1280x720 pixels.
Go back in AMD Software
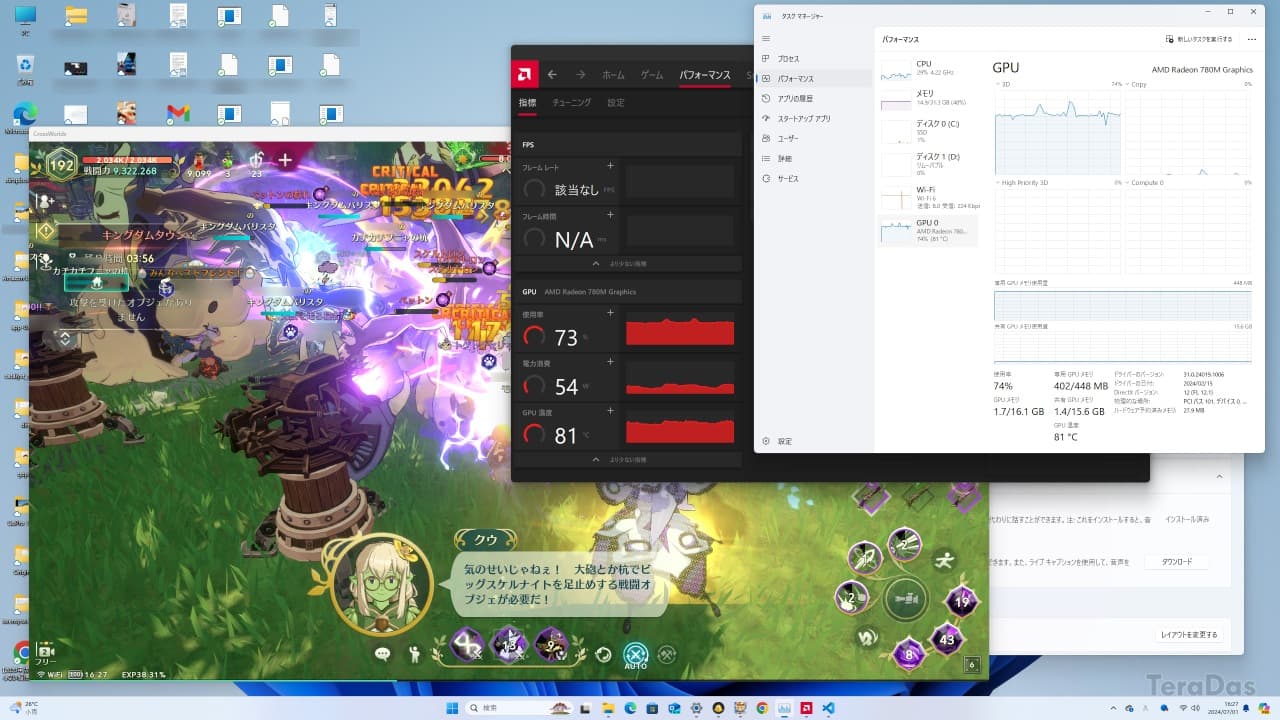tap(552, 75)
